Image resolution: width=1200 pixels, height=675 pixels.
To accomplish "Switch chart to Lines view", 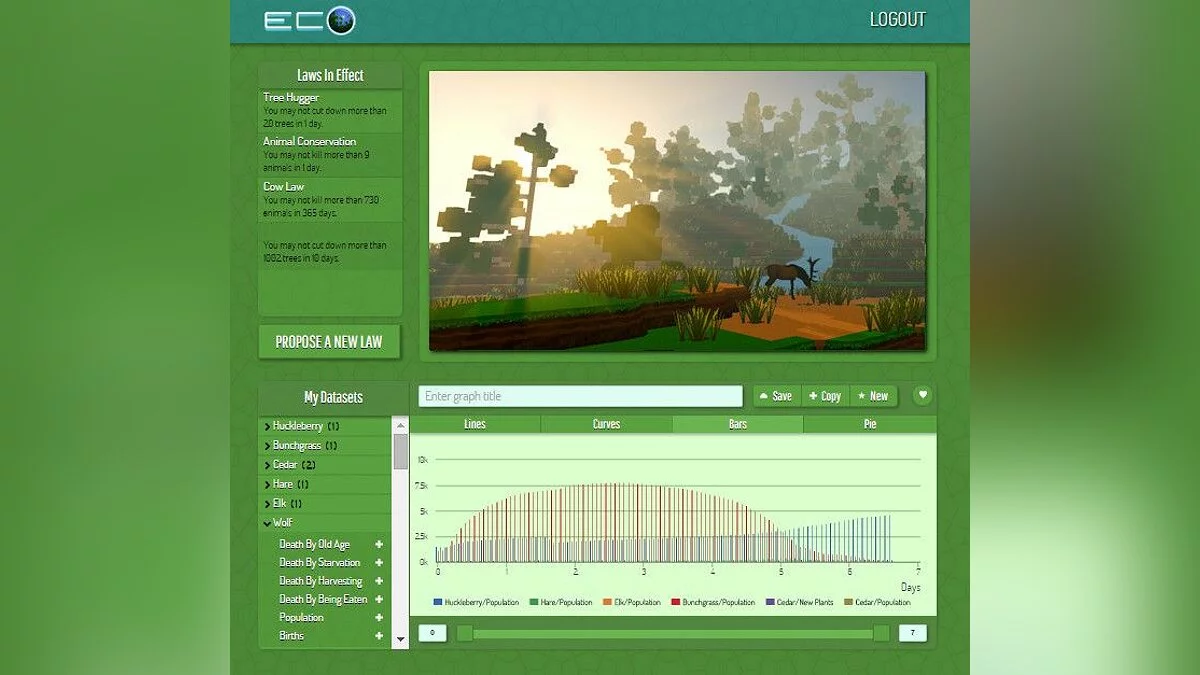I will pyautogui.click(x=475, y=424).
